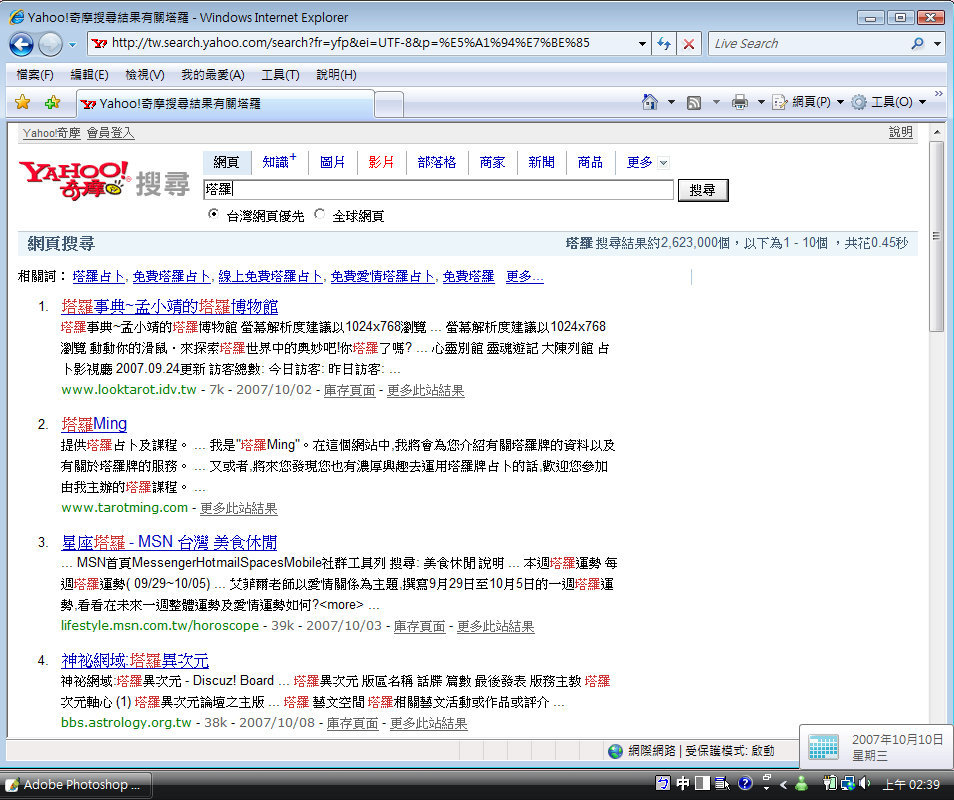The height and width of the screenshot is (800, 954).
Task: Switch to the 部落格 search tab
Action: point(437,162)
